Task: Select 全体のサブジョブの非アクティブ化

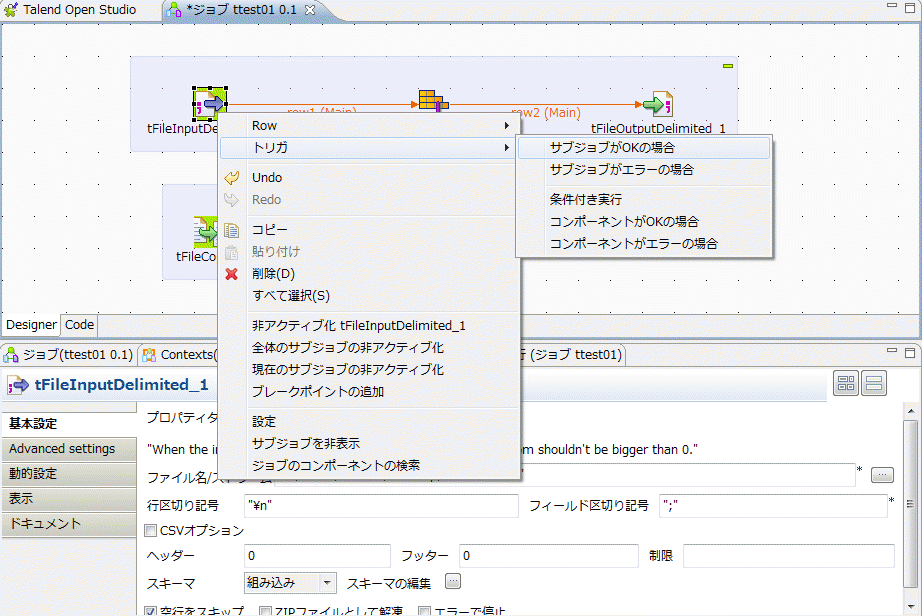Action: (x=369, y=347)
